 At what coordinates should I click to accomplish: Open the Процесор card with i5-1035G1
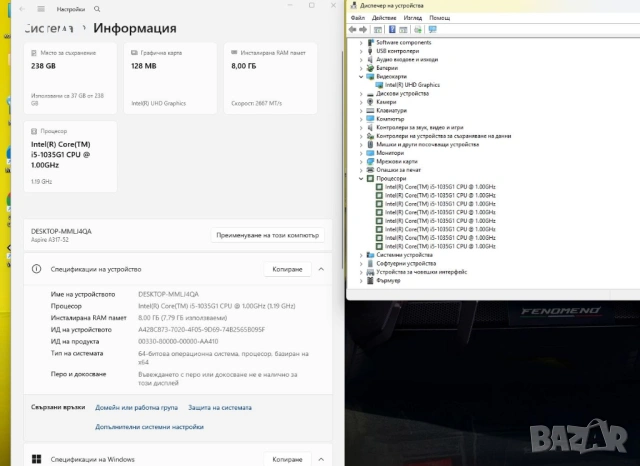70,157
